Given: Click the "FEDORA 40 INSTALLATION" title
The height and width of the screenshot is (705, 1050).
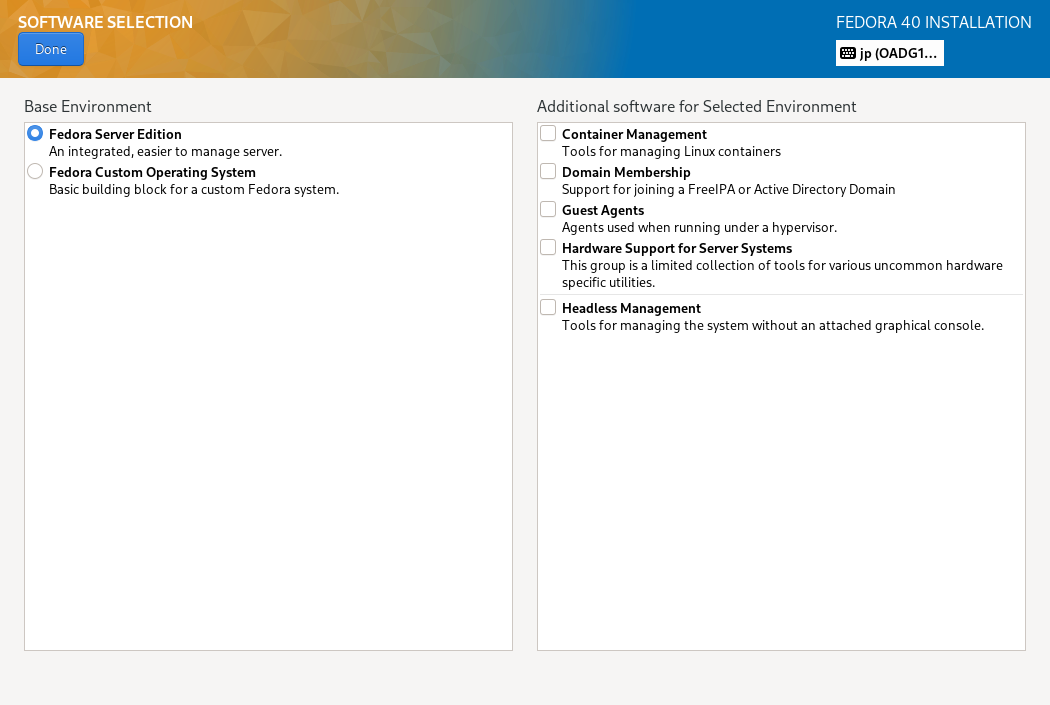Looking at the screenshot, I should click(933, 22).
